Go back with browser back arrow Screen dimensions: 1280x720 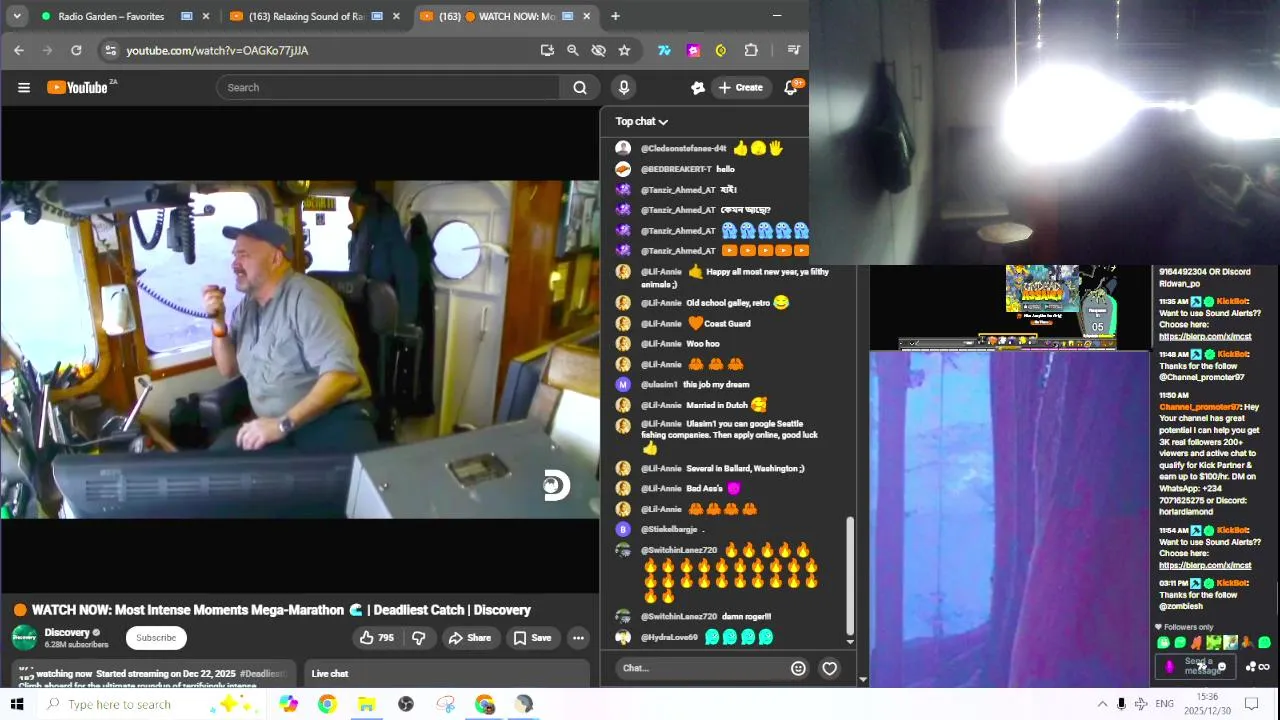19,50
